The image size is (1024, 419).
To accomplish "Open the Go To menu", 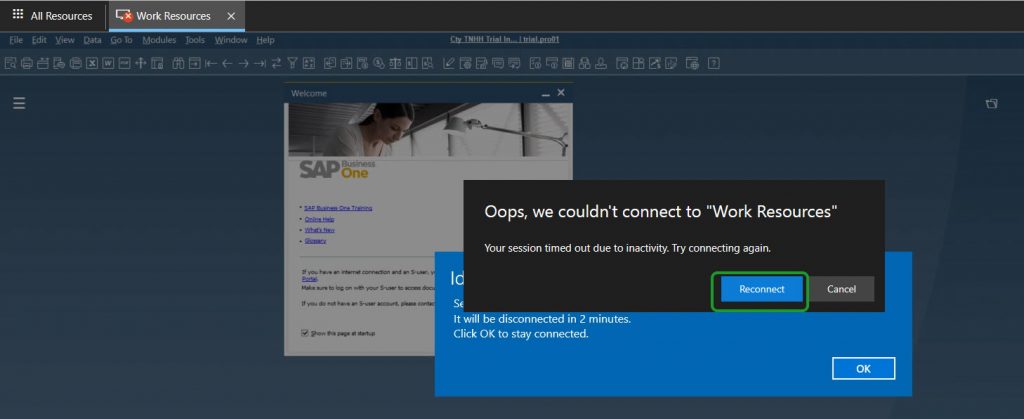I will (x=121, y=40).
